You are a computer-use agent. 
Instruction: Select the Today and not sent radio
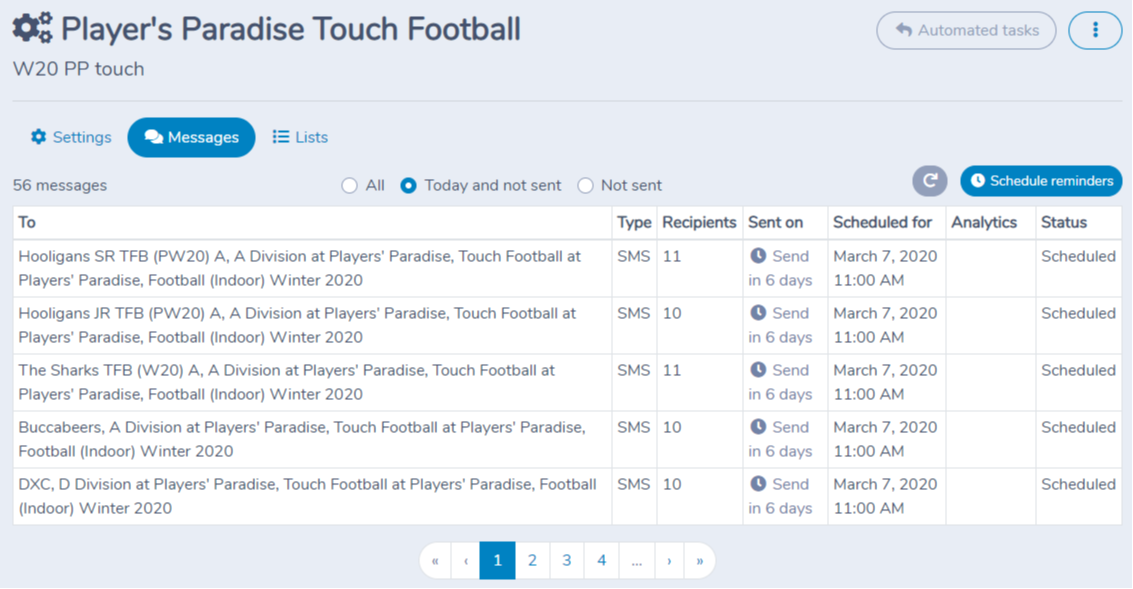click(408, 186)
